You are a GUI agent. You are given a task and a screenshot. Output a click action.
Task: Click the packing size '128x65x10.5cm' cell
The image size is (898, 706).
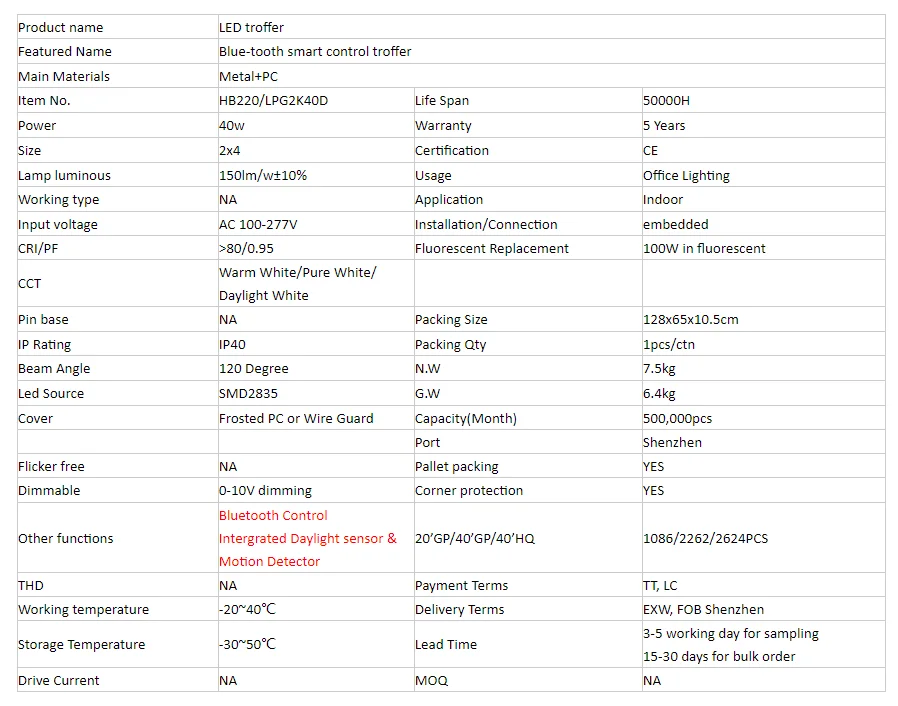click(691, 320)
